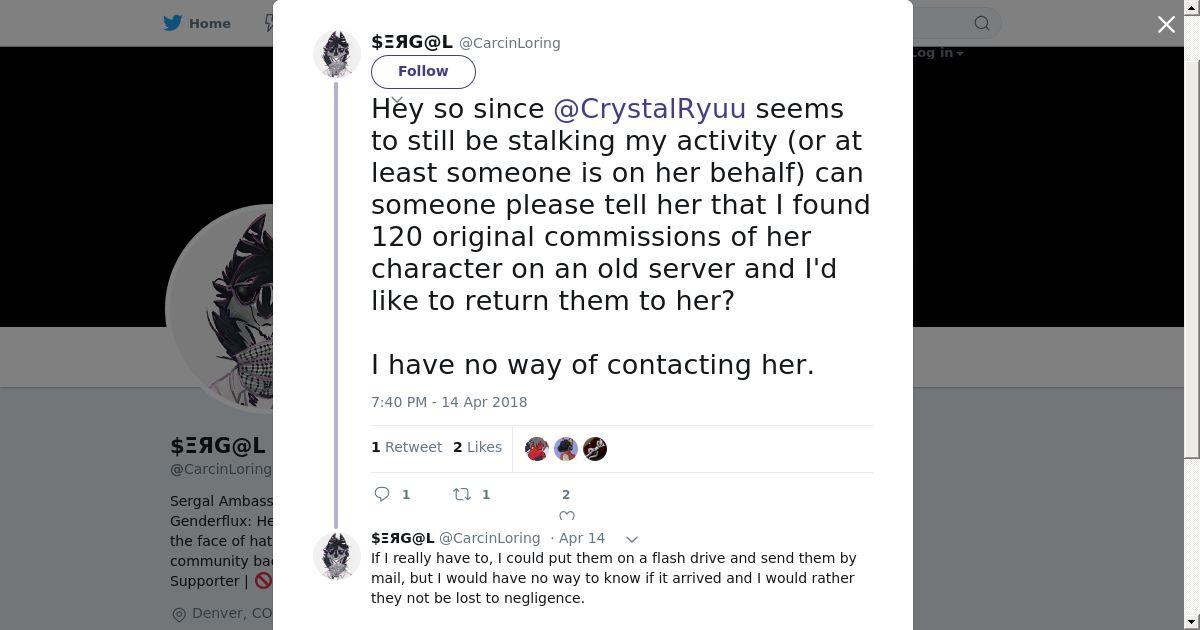Click the reply speech bubble icon

[x=382, y=494]
